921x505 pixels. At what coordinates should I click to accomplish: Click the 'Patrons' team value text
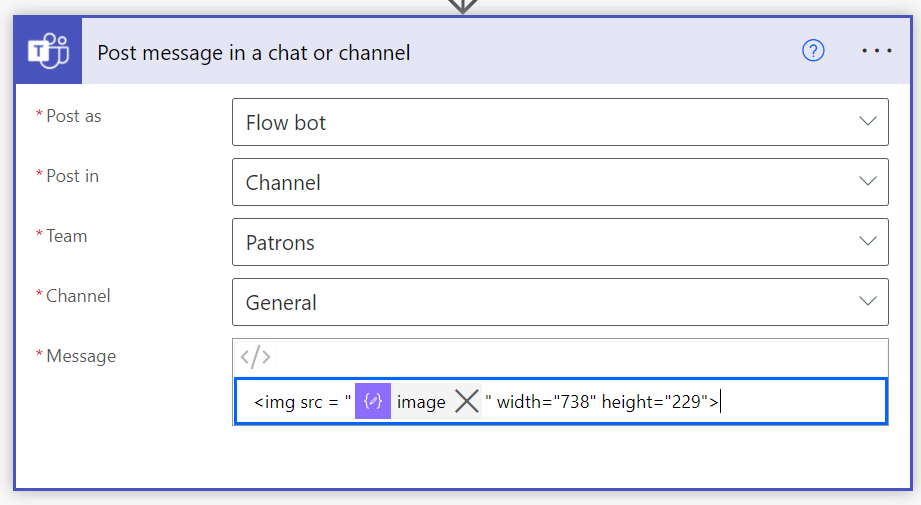coord(280,243)
